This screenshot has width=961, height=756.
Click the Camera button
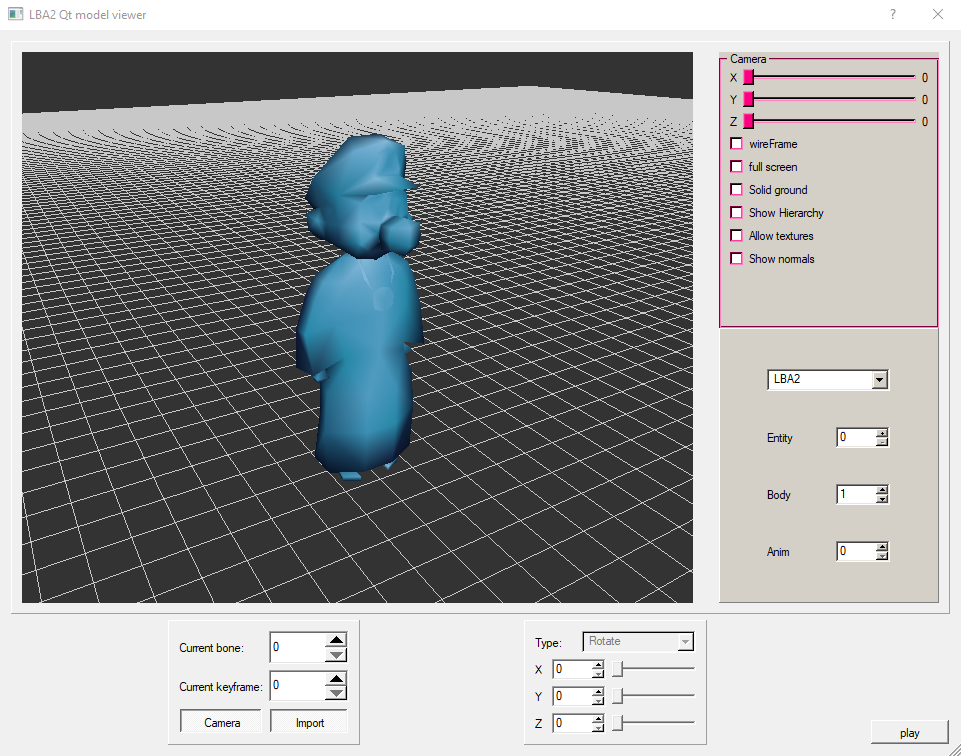221,722
